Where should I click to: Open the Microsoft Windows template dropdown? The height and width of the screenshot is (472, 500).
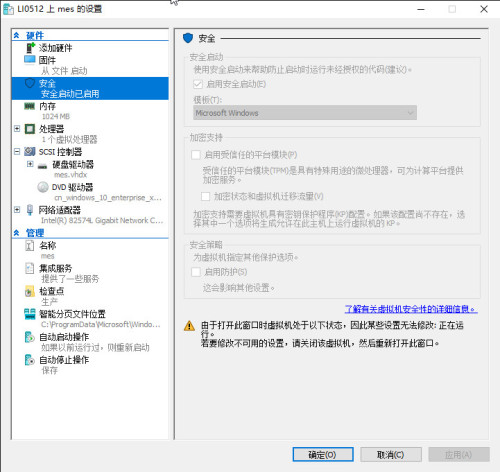click(305, 113)
